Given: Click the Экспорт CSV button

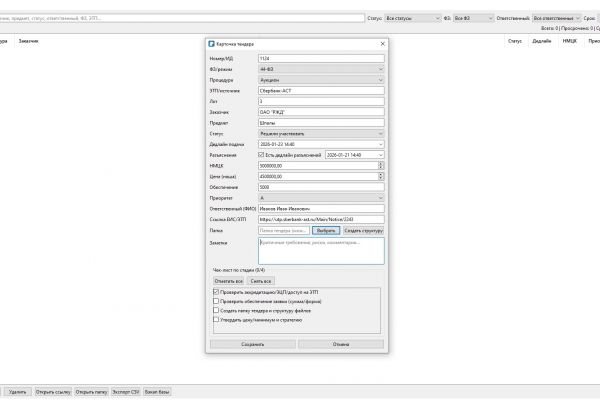Looking at the screenshot, I should (126, 392).
